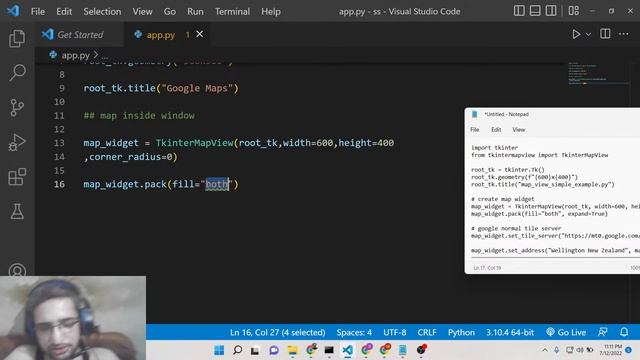Open the Selection menu
The image size is (640, 360).
click(x=102, y=11)
